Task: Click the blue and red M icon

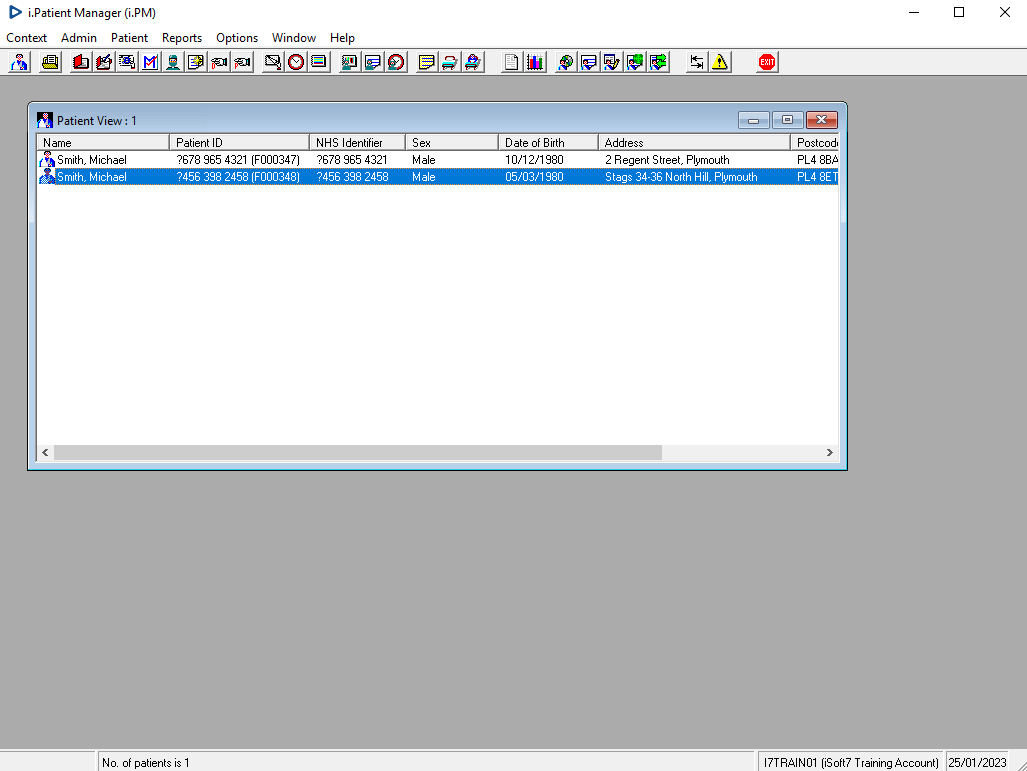Action: (150, 62)
